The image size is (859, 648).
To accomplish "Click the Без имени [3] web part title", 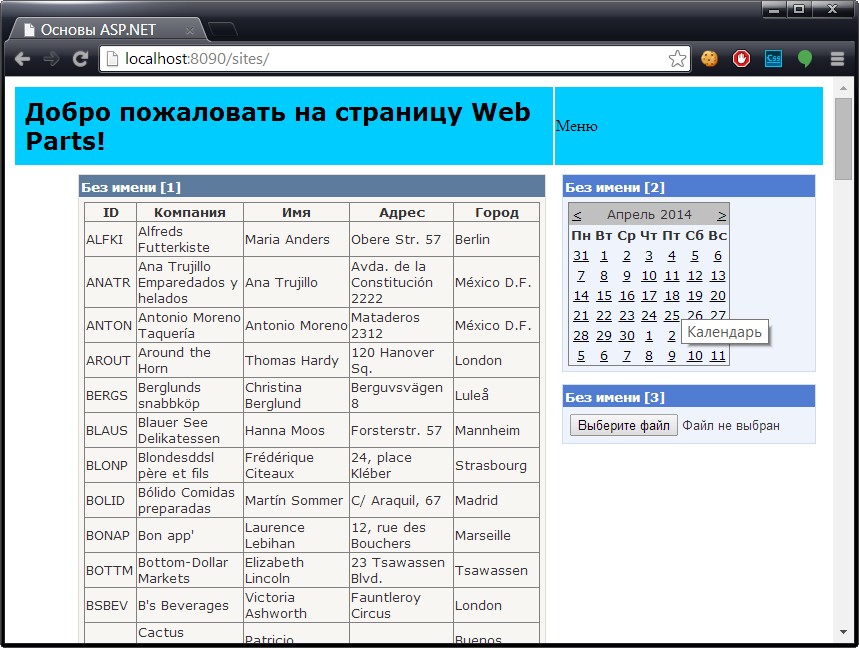I will pos(615,397).
